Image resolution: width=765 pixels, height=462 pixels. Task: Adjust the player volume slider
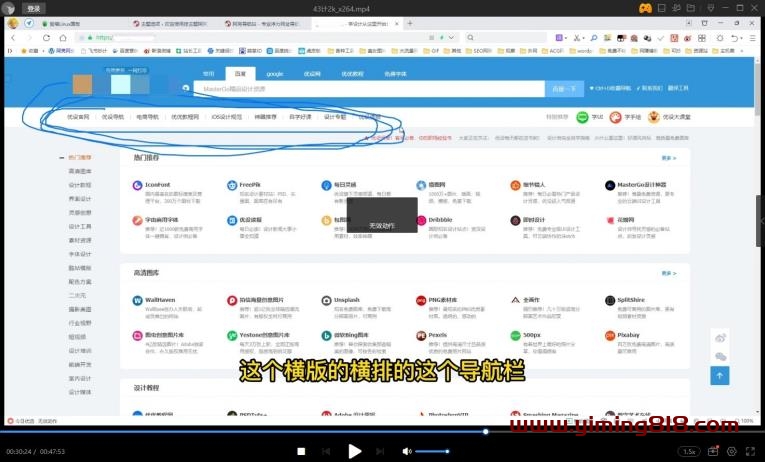pyautogui.click(x=432, y=452)
